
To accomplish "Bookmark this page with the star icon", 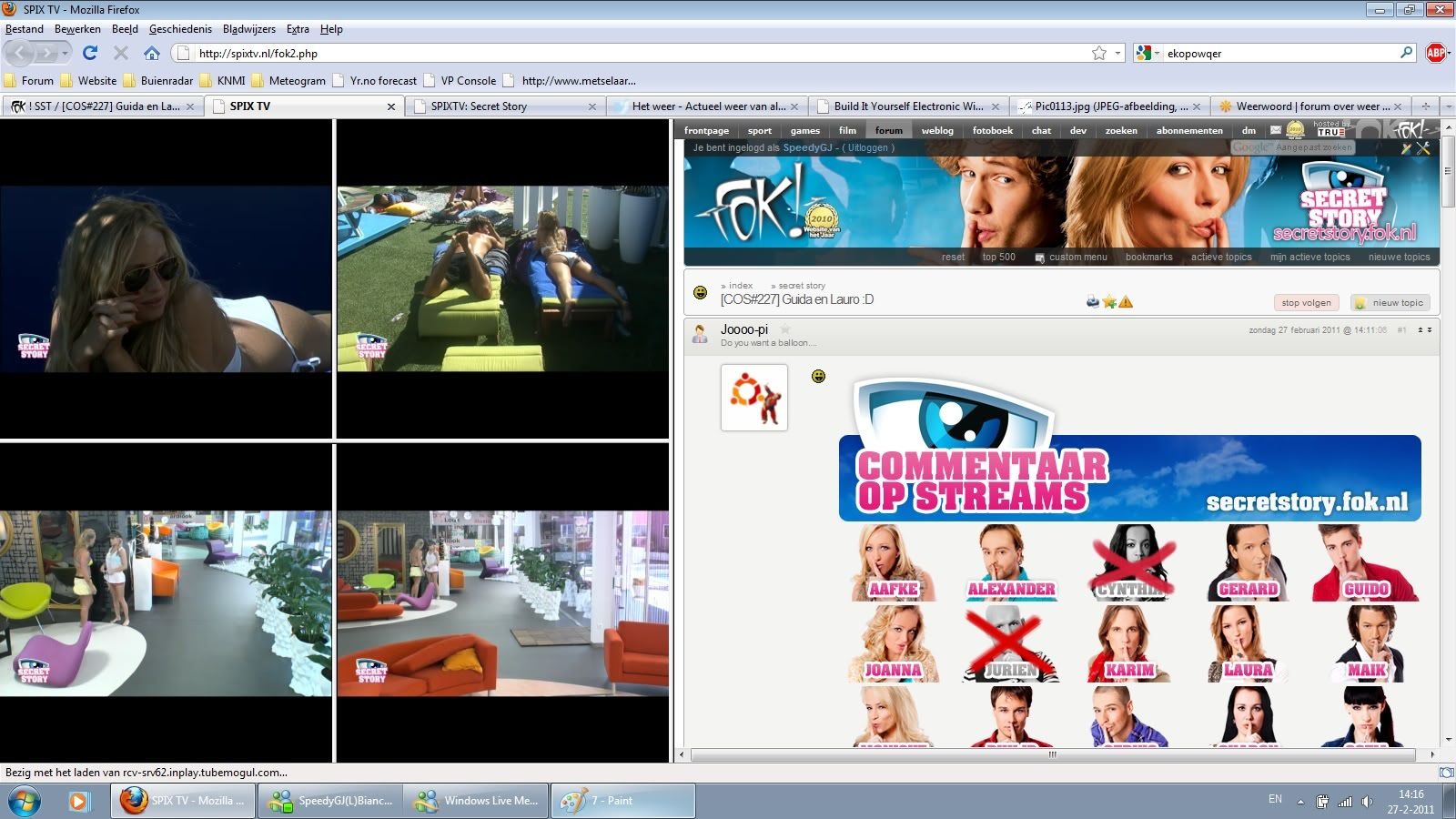I will tap(1099, 53).
